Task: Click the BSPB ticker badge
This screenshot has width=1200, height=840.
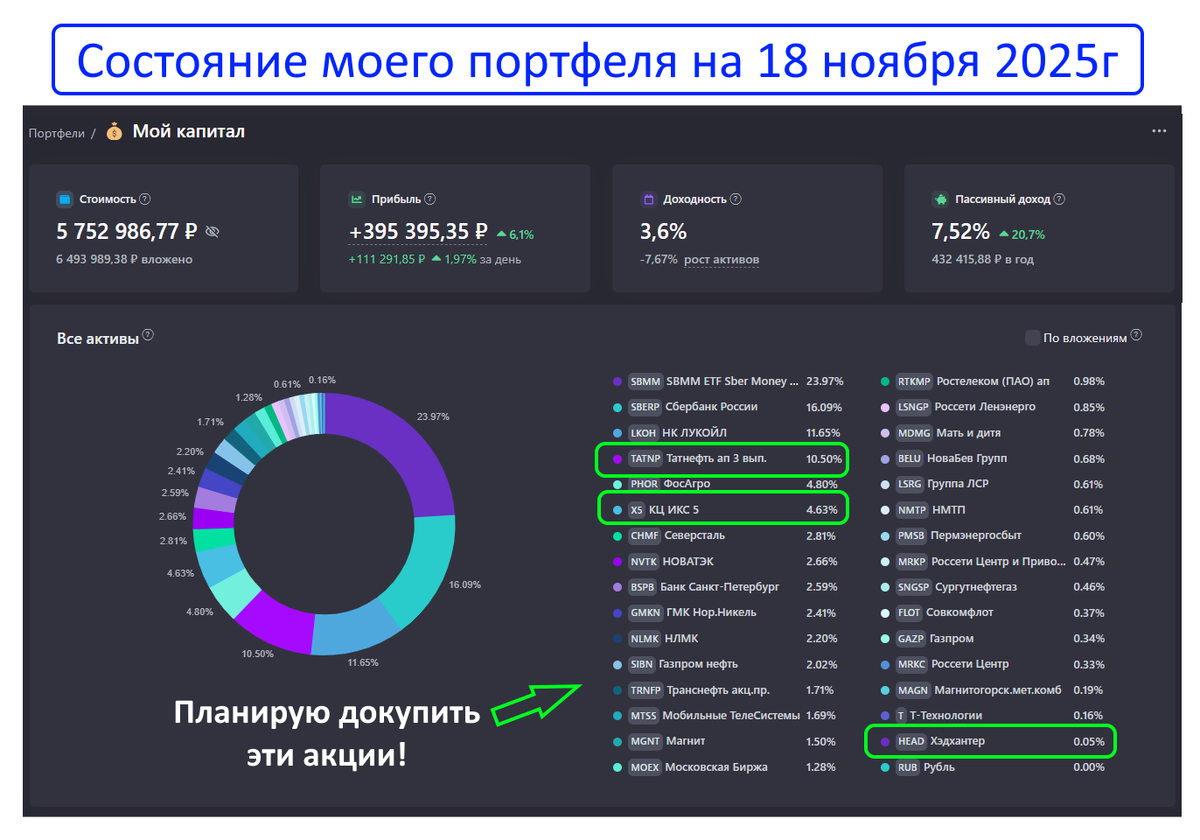Action: pos(643,587)
